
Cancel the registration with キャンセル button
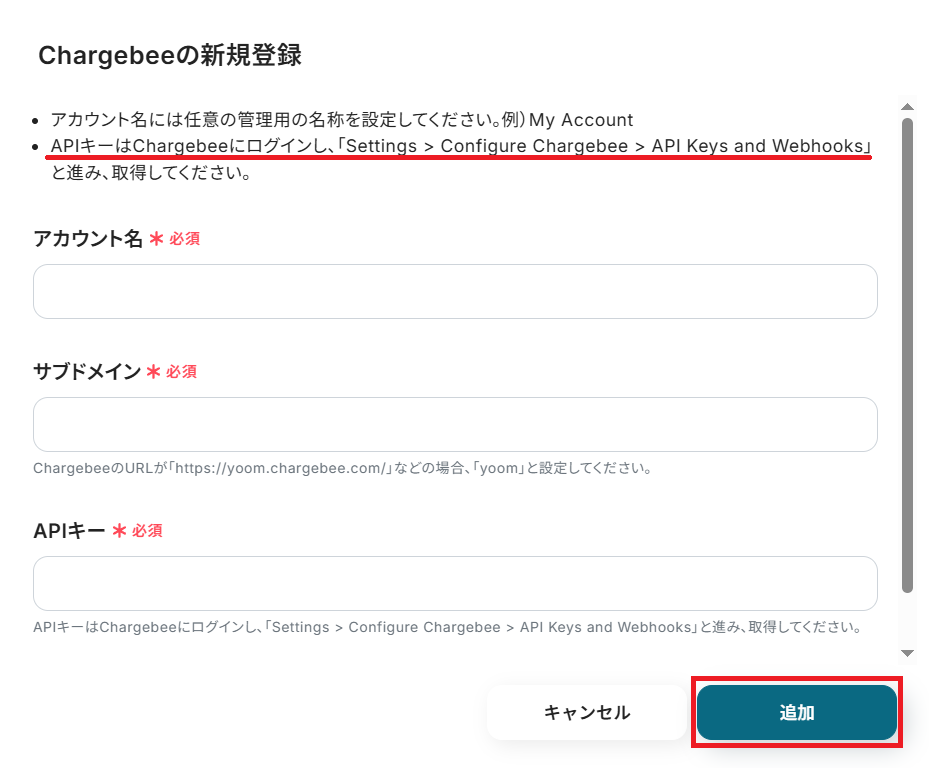pos(587,712)
